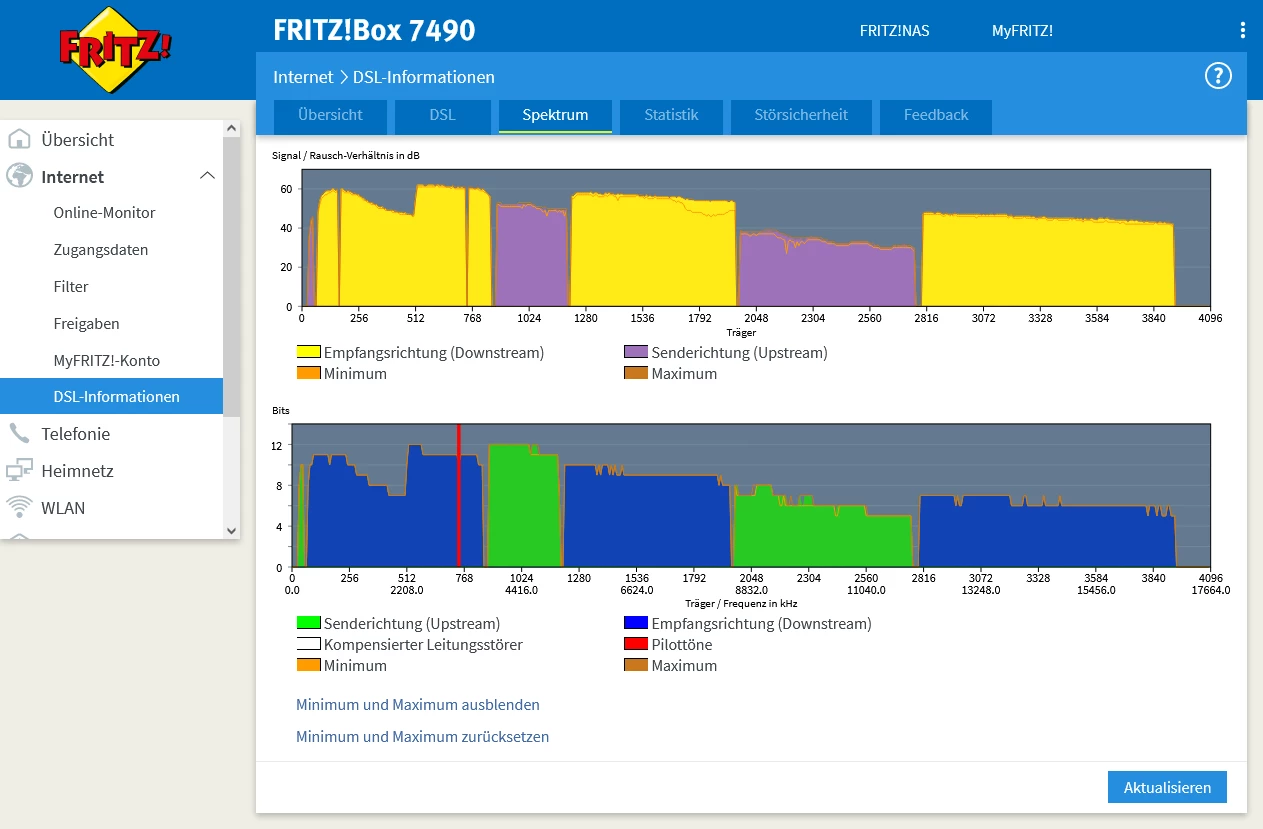Open the DSL tab

click(442, 115)
